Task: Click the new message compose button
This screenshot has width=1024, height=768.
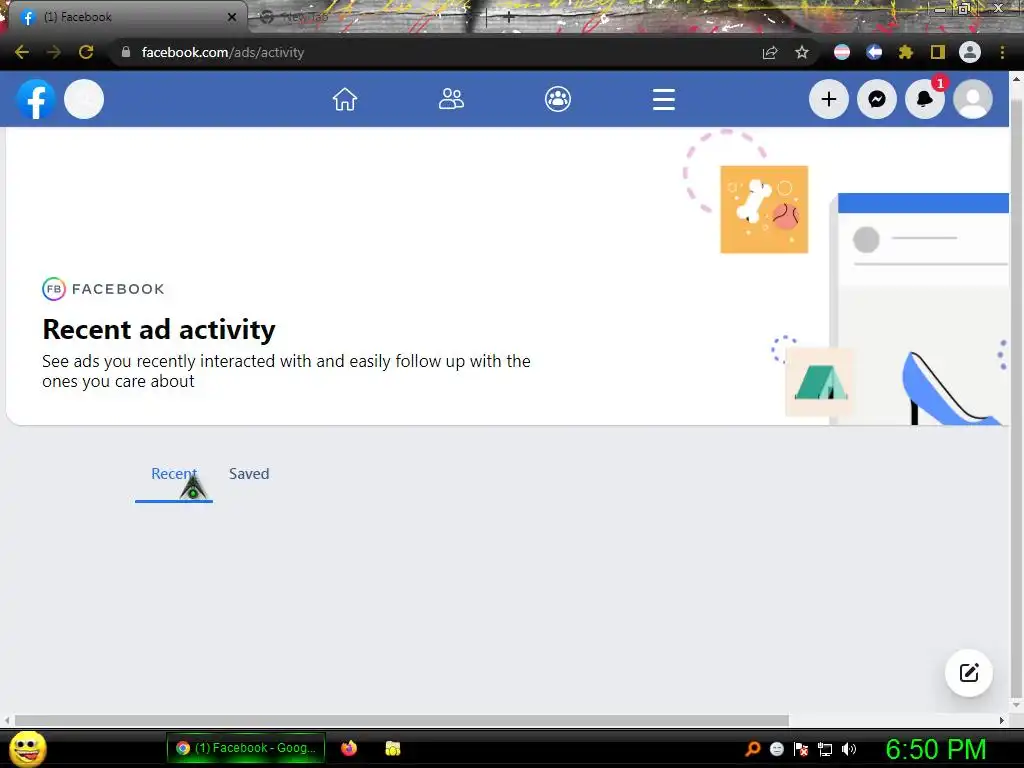Action: [x=969, y=673]
